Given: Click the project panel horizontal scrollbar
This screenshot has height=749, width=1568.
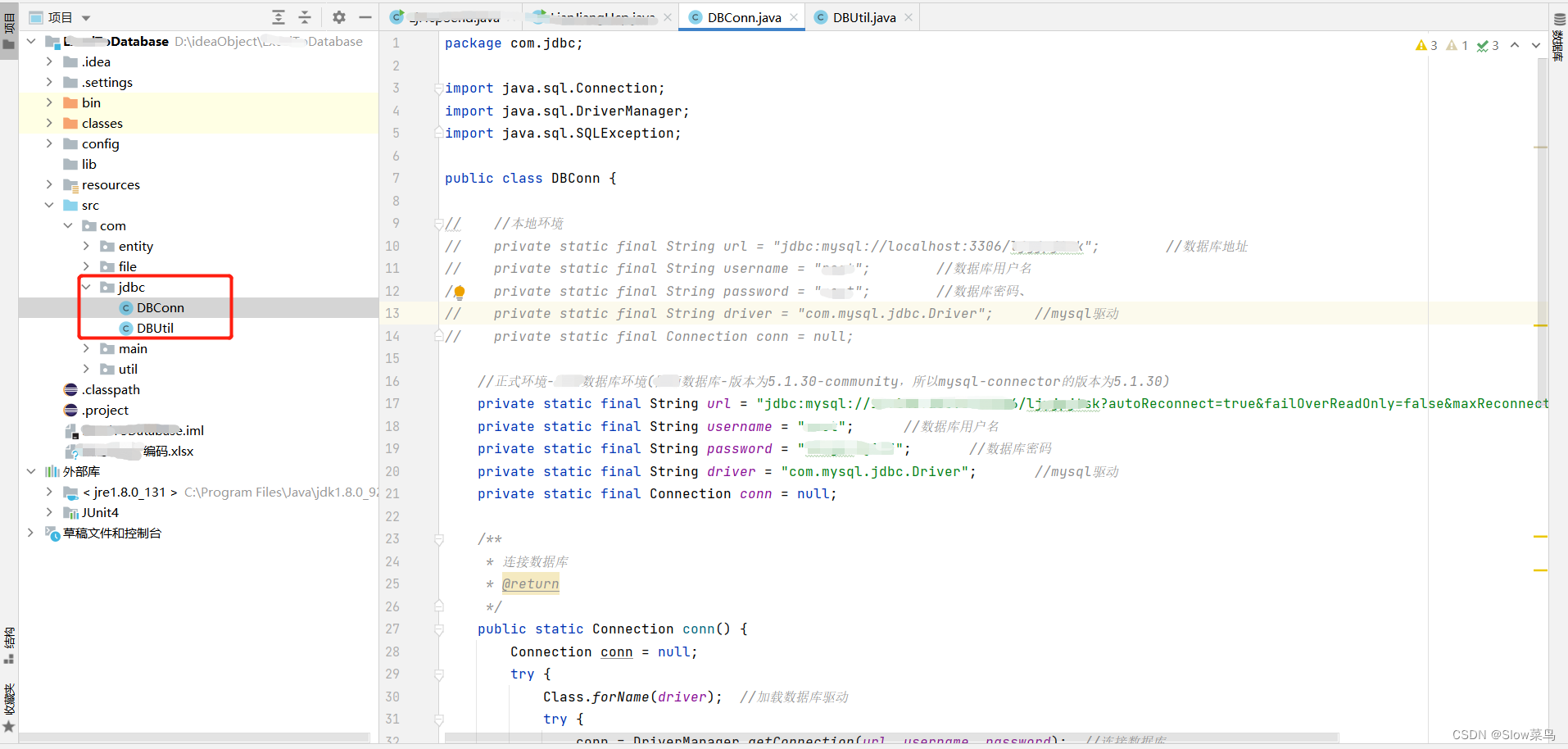Looking at the screenshot, I should coord(193,738).
